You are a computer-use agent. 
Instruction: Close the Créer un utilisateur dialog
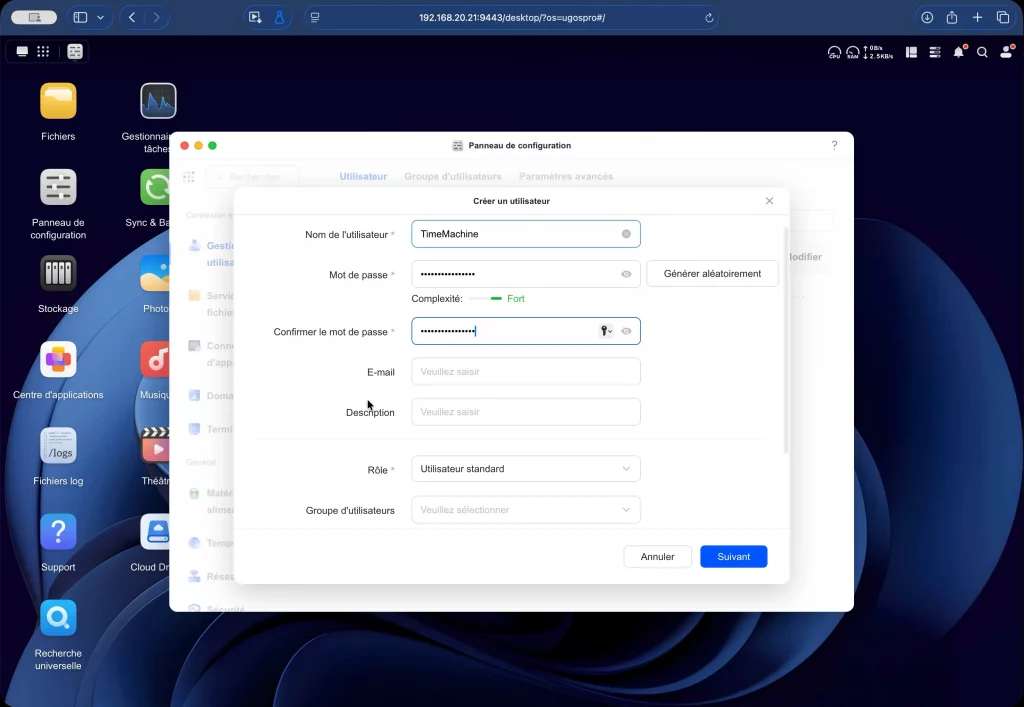(x=769, y=201)
